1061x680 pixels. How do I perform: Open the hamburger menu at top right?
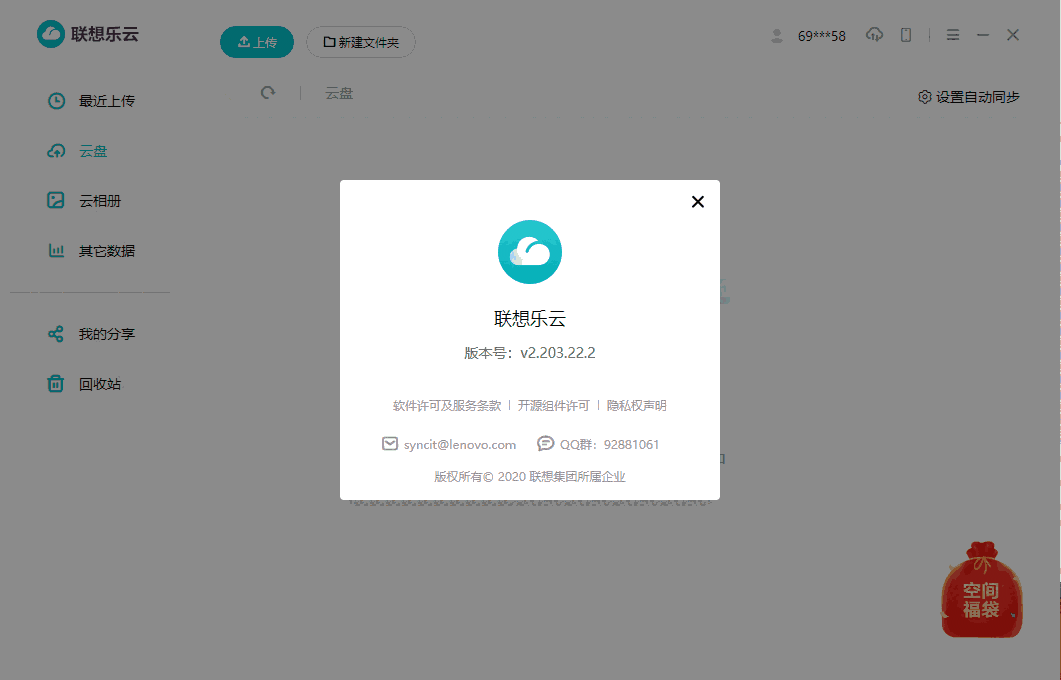pos(952,35)
